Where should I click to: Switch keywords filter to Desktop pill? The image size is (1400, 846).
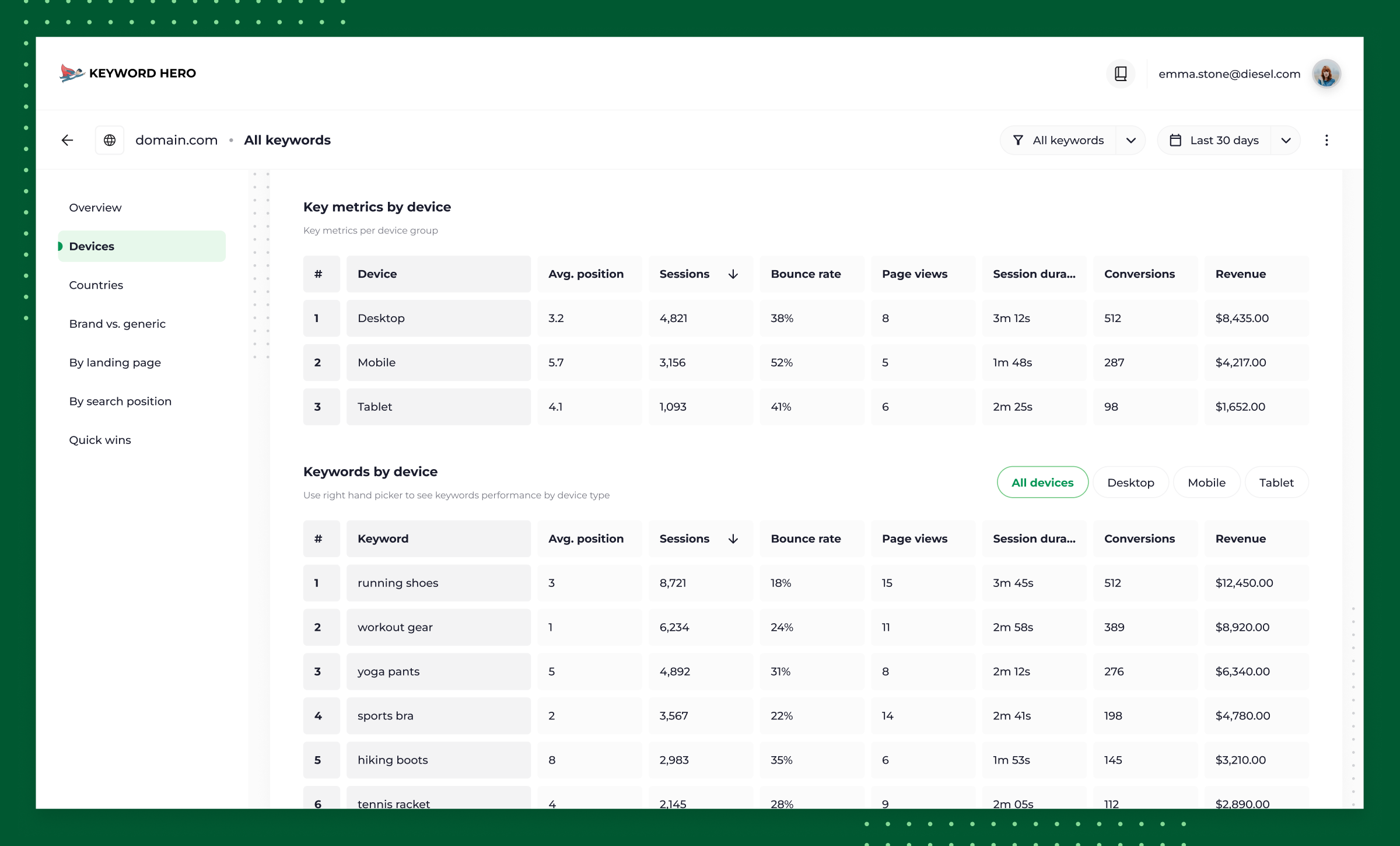click(1130, 483)
